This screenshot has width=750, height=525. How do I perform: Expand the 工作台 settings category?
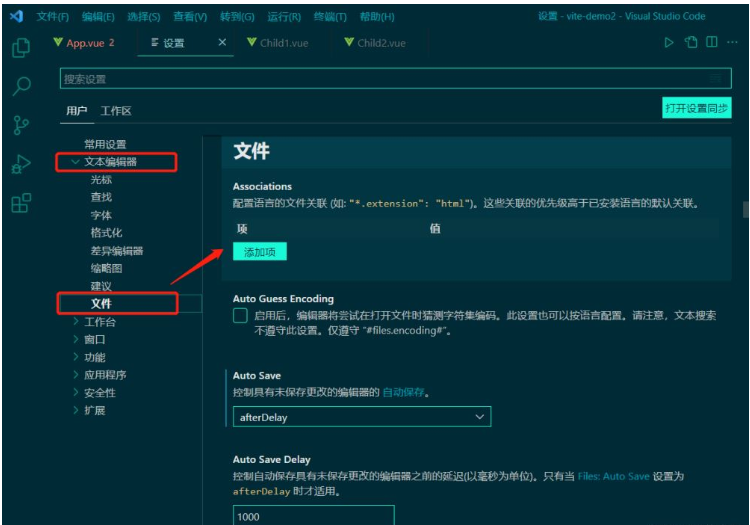(75, 322)
